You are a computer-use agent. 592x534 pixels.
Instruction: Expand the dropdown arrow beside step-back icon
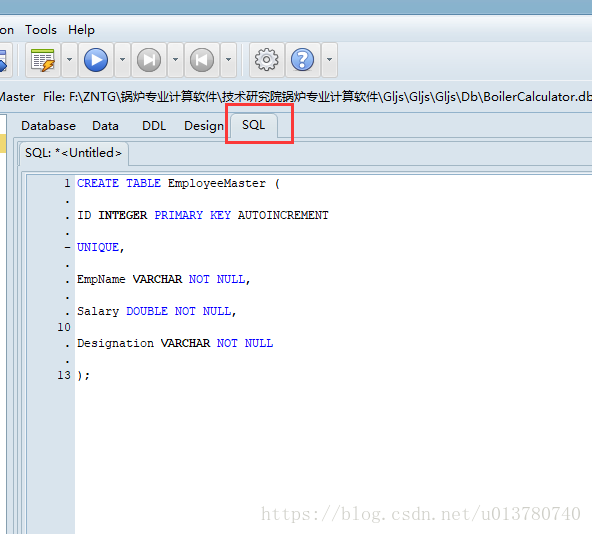pos(228,60)
